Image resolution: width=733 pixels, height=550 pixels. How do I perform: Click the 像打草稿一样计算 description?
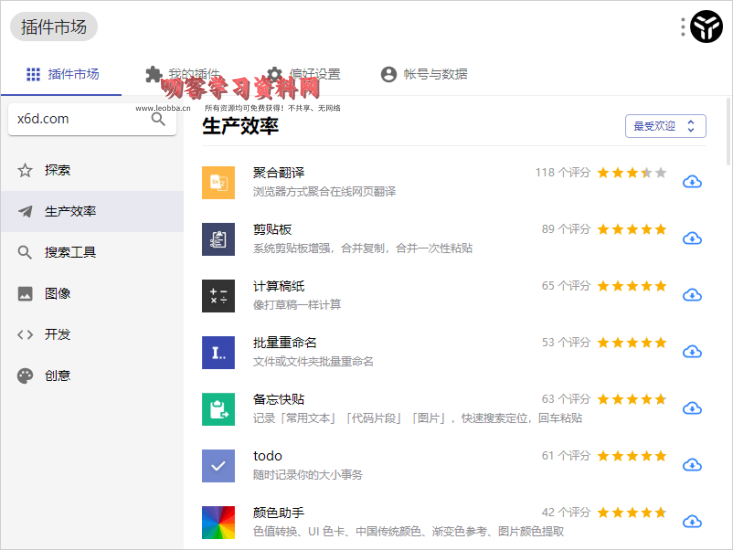tap(297, 305)
